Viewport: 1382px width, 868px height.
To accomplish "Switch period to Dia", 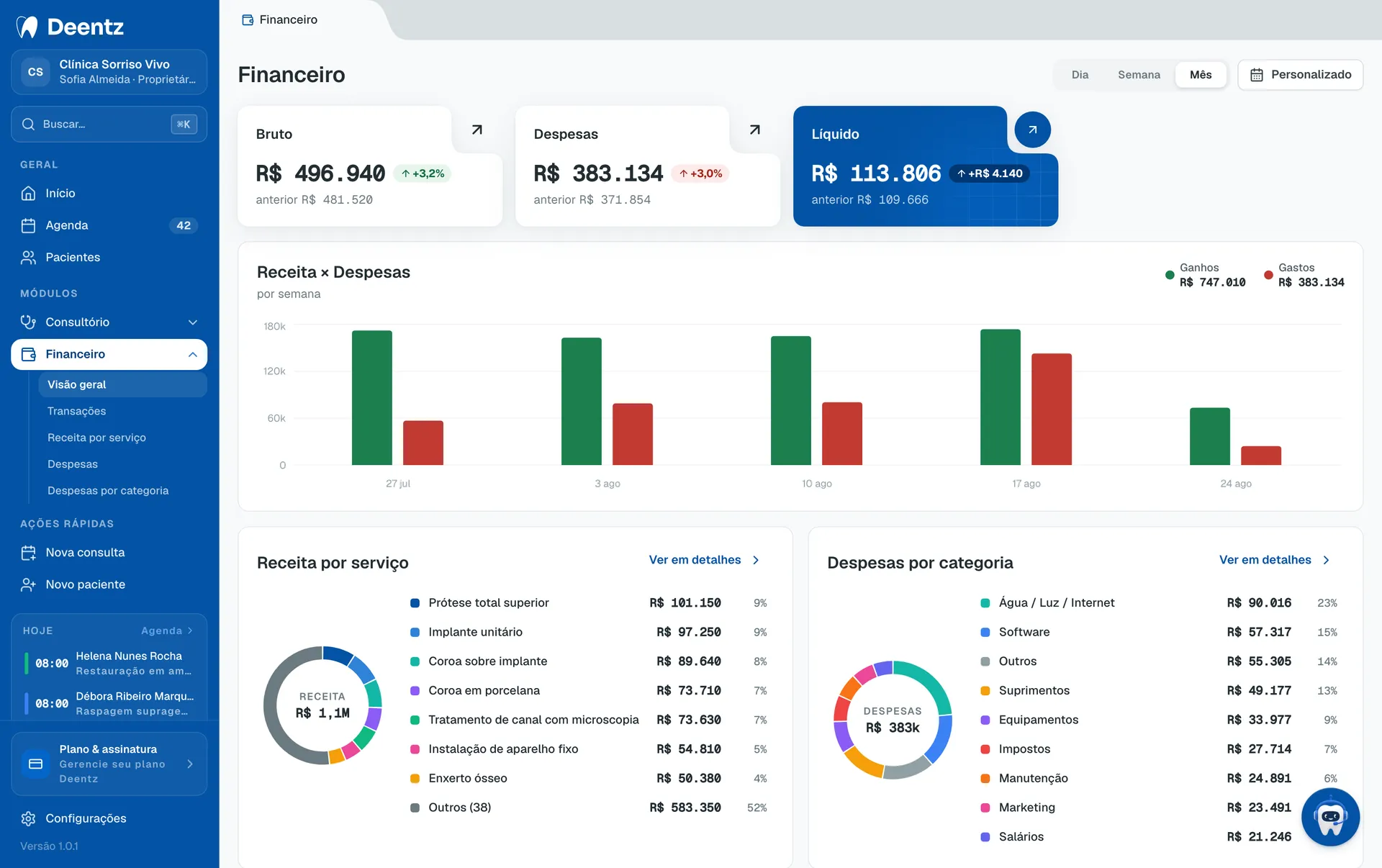I will click(1080, 75).
